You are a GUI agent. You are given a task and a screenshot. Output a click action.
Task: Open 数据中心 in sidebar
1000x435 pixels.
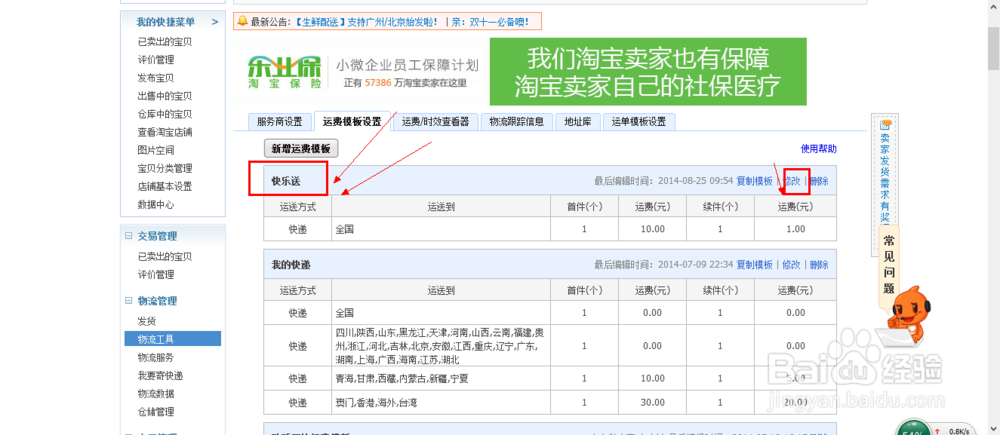point(156,205)
